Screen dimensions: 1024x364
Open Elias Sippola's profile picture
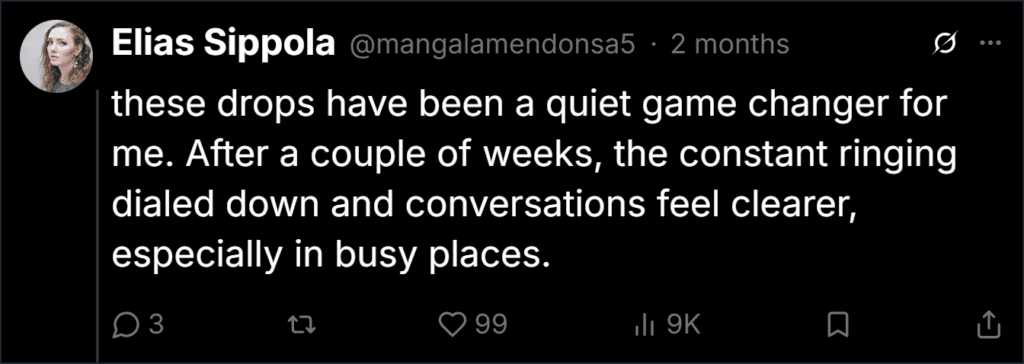click(x=55, y=56)
